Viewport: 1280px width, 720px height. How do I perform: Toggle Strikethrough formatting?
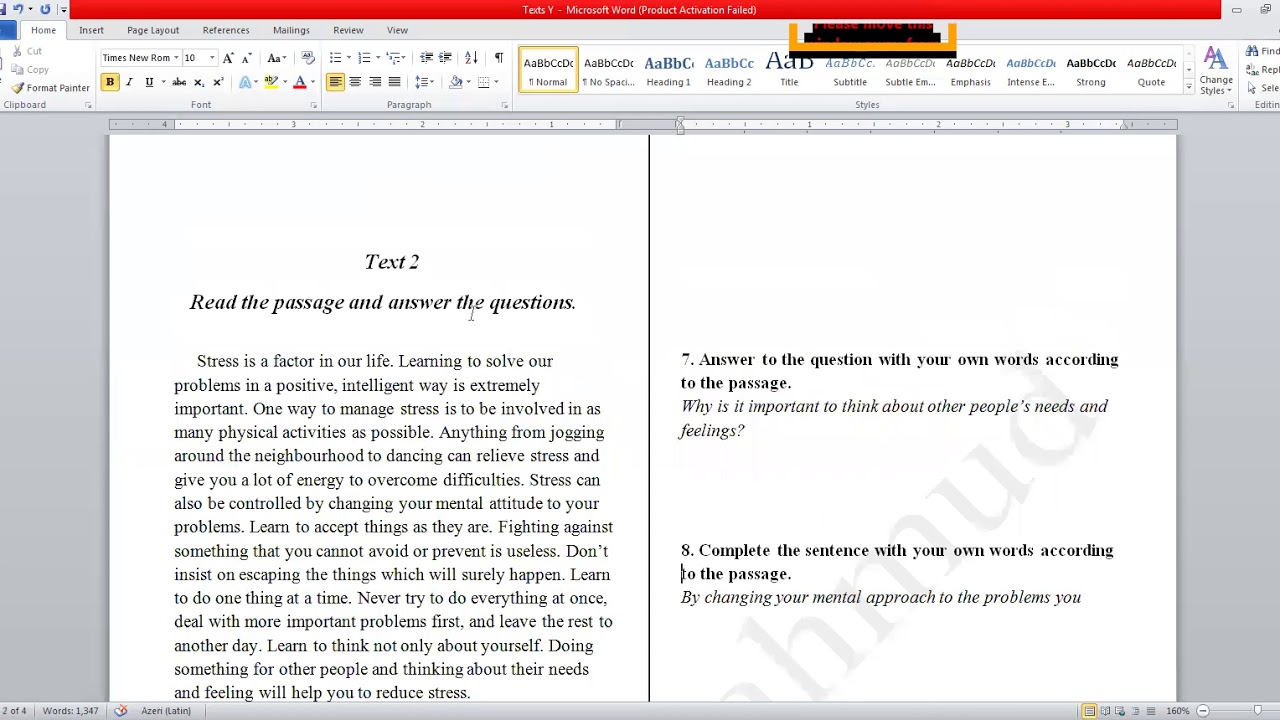click(x=179, y=82)
